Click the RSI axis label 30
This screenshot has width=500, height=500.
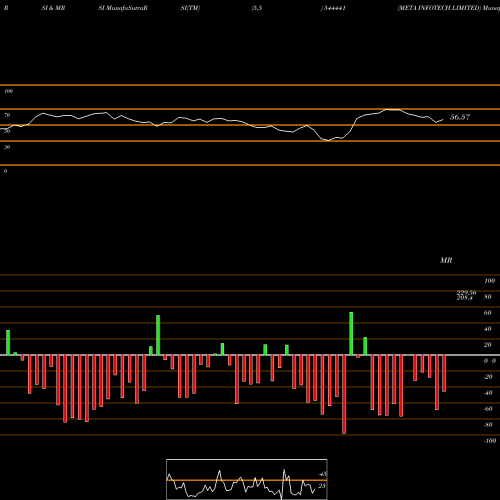tap(7, 147)
